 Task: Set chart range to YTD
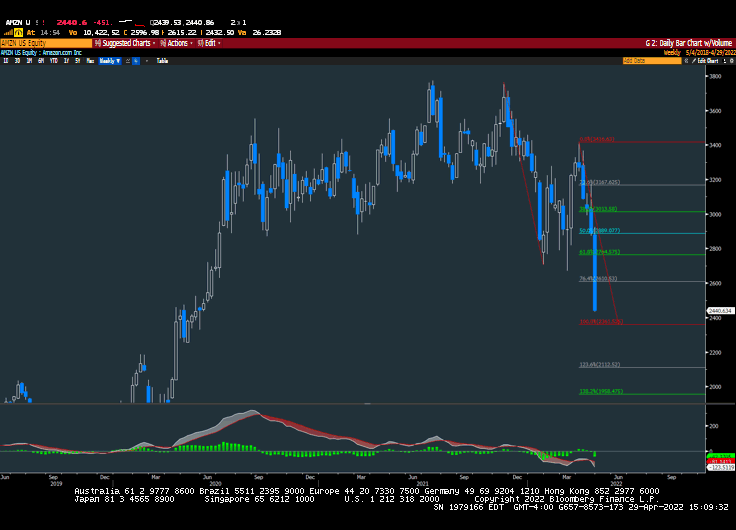coord(54,61)
